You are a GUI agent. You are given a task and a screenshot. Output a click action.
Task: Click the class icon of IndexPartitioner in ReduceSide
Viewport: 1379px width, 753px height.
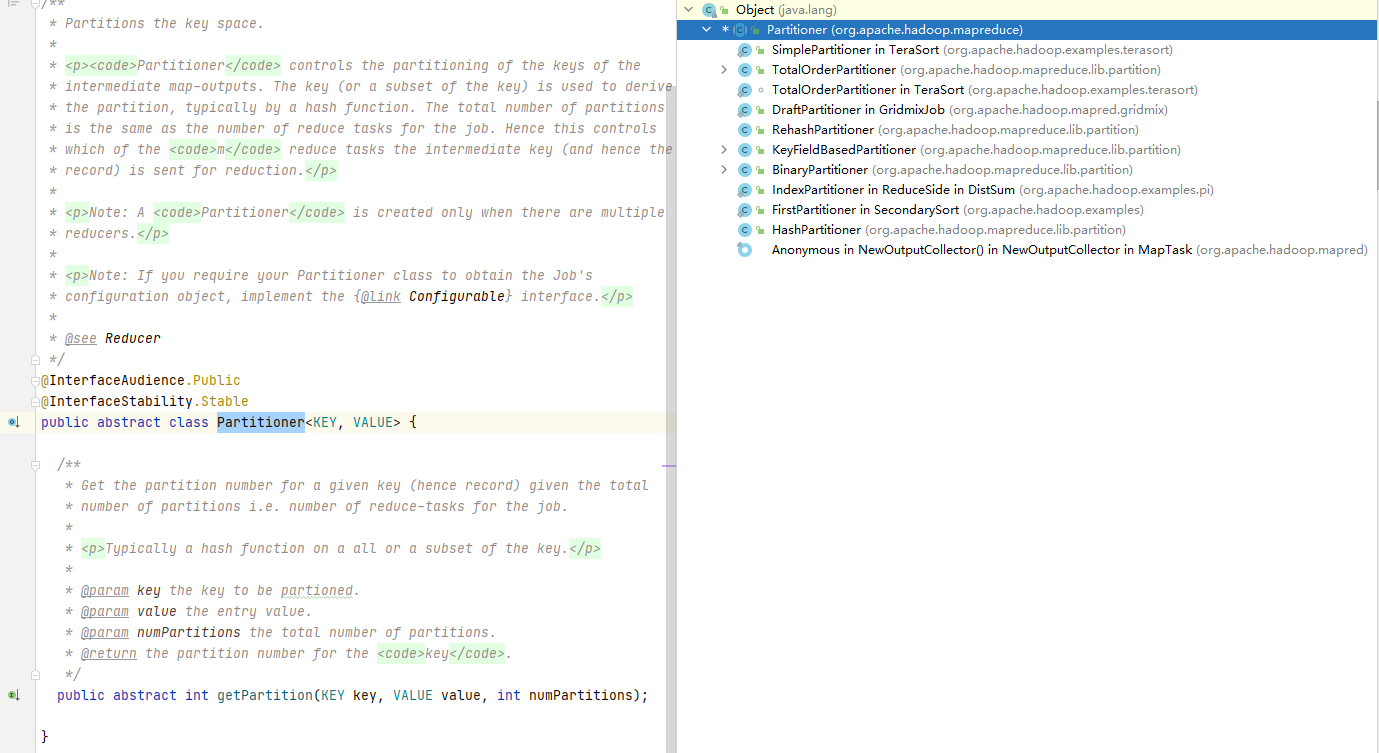point(744,190)
